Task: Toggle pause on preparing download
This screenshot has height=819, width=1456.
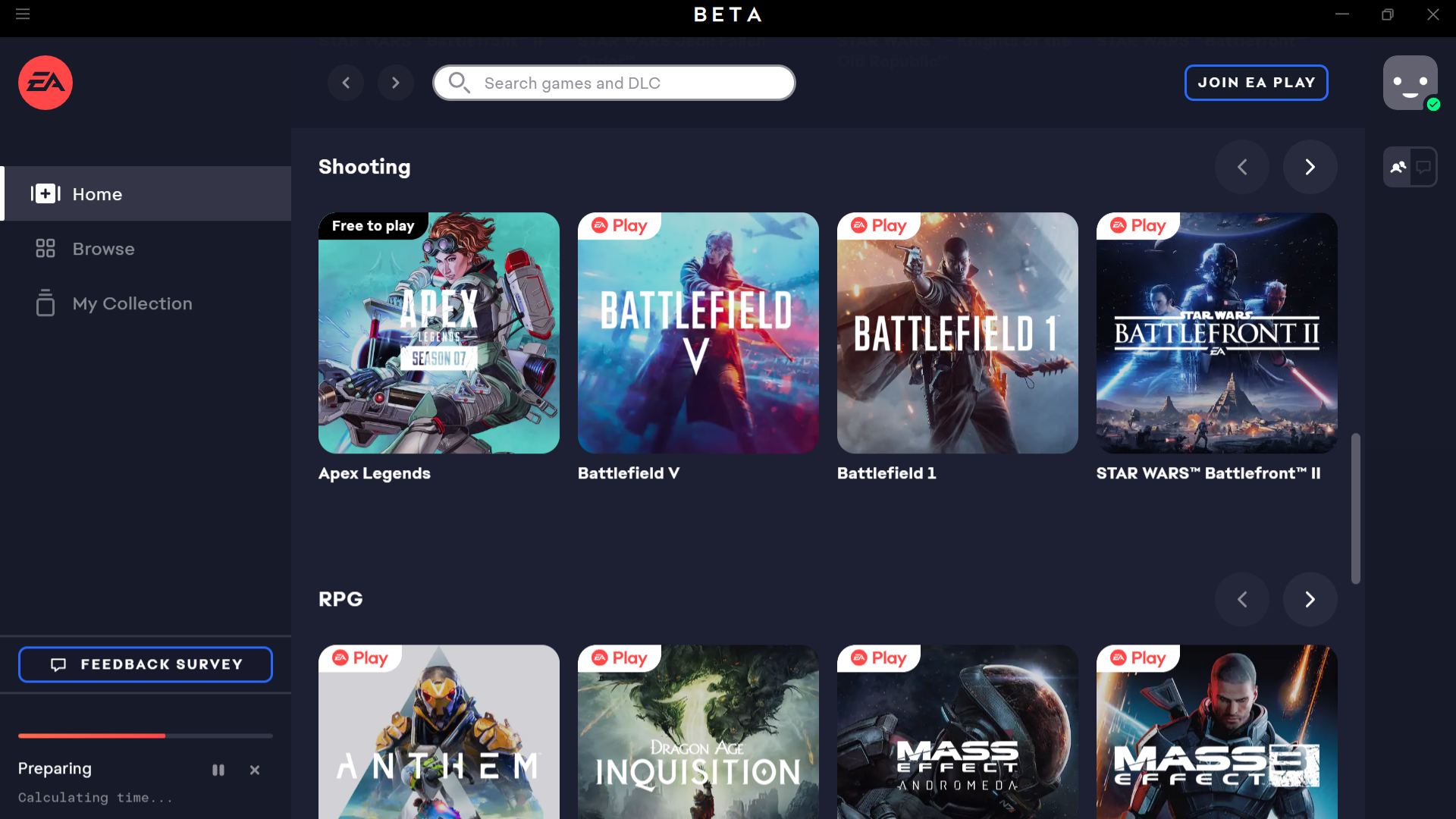Action: pyautogui.click(x=218, y=770)
